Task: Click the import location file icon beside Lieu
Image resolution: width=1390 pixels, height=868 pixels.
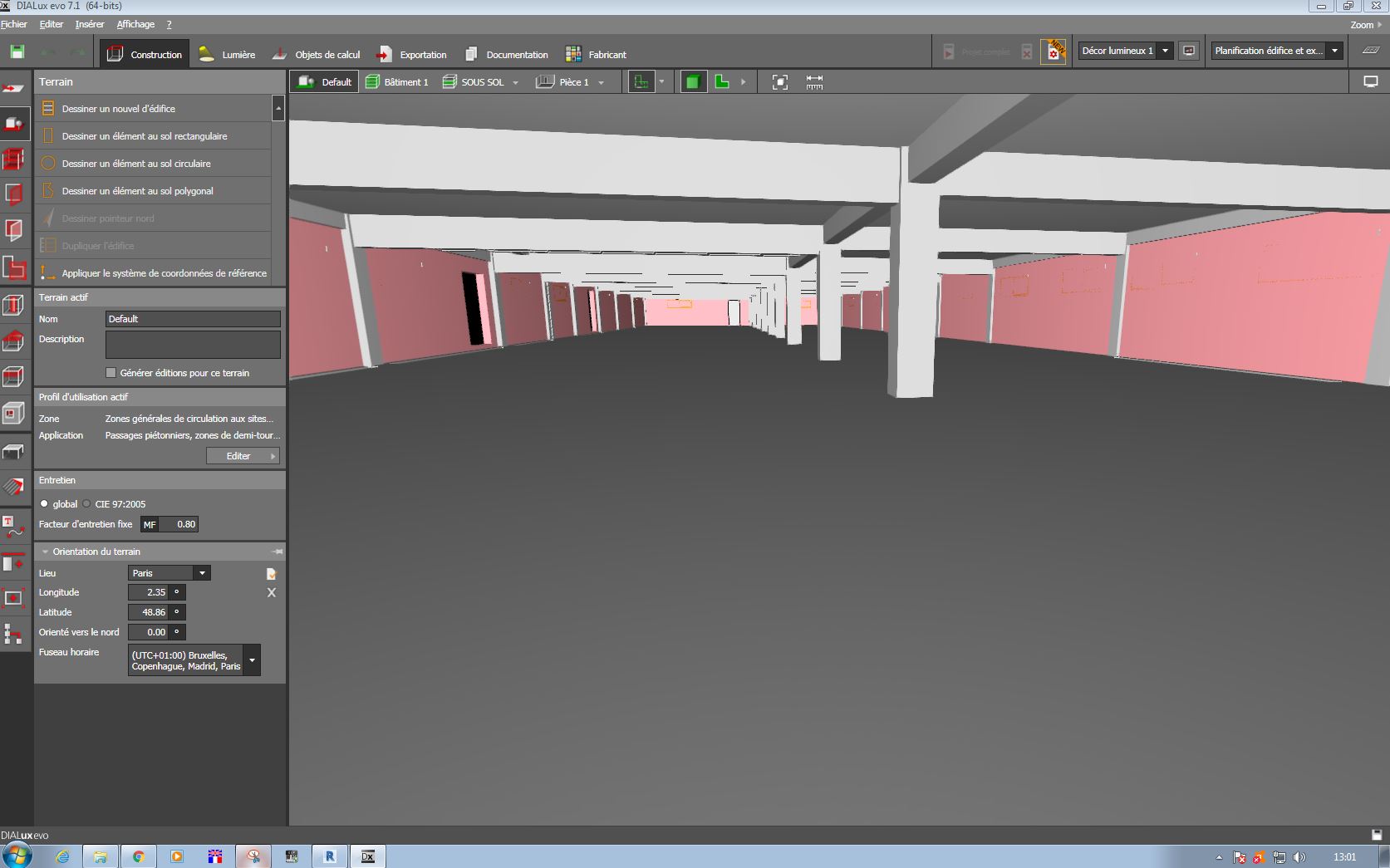Action: click(x=271, y=574)
